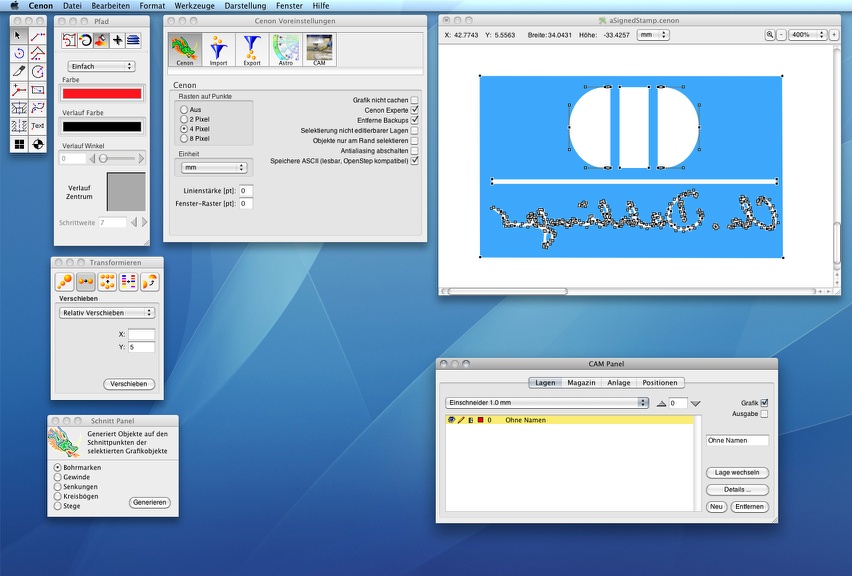The width and height of the screenshot is (852, 576).
Task: Choose the Gewinde radio option
Action: pos(56,477)
